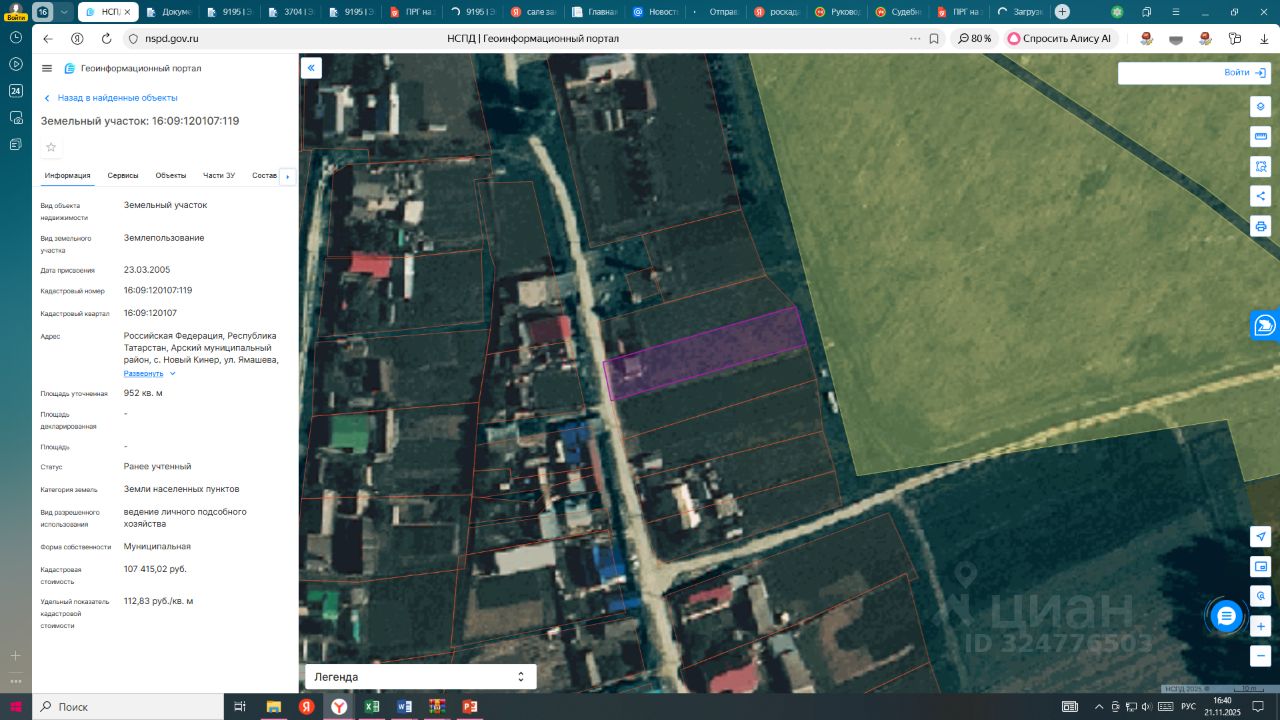Open browser downloads
The height and width of the screenshot is (720, 1280).
pos(1262,39)
